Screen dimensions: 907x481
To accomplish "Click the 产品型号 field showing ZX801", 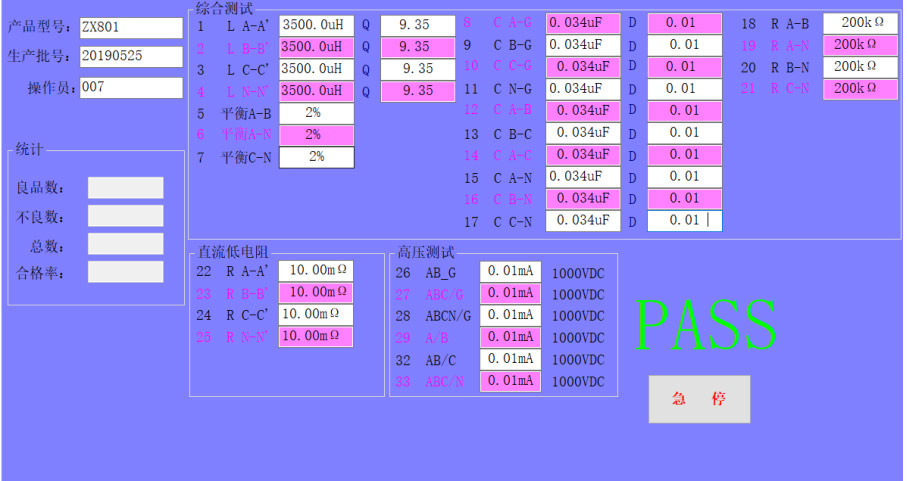I will click(x=130, y=27).
